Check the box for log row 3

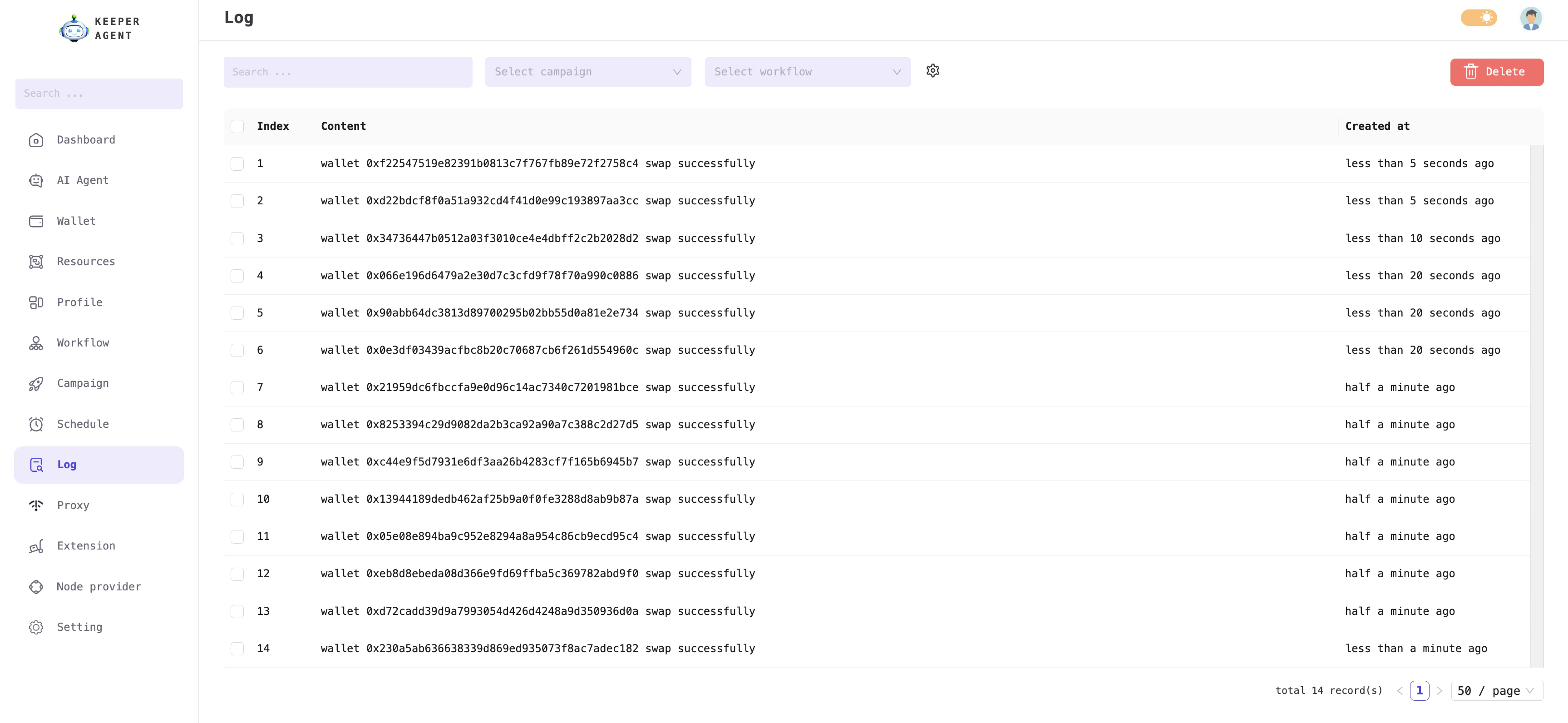tap(237, 238)
